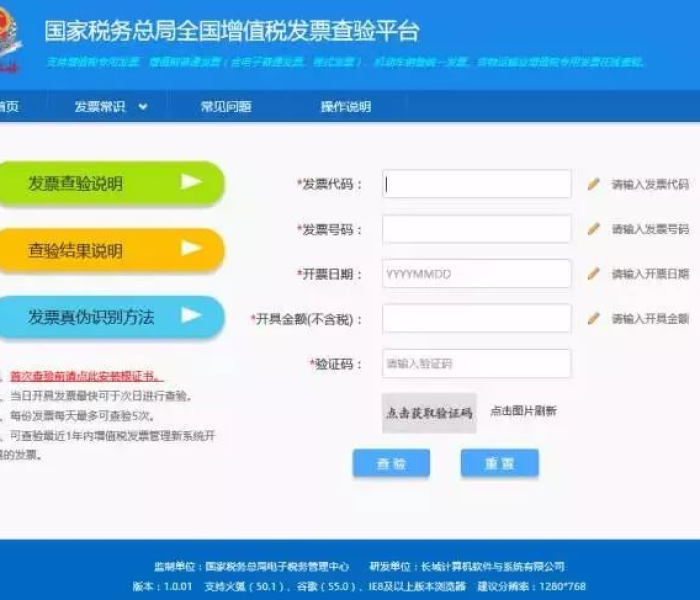
Task: Click hint text 请输入开具金额
Action: [650, 319]
